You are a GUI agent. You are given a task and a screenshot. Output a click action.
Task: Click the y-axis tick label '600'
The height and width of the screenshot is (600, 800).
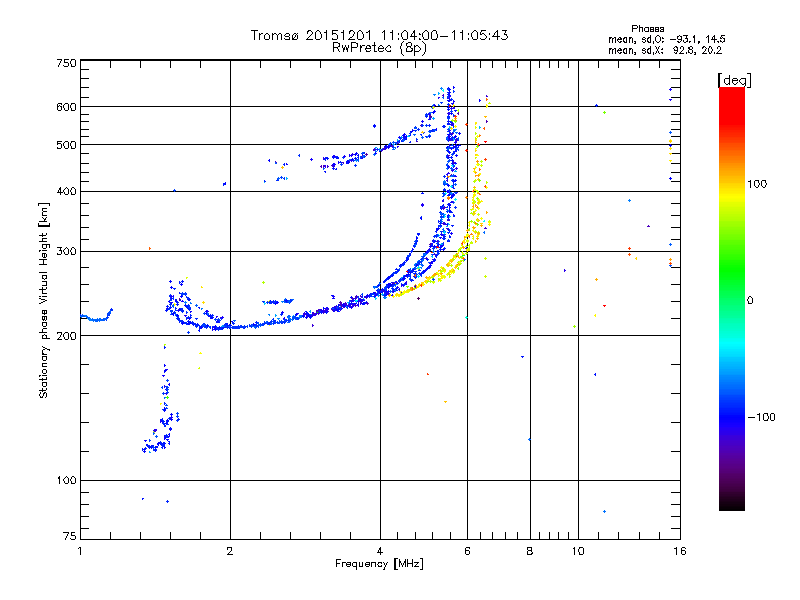coord(66,107)
